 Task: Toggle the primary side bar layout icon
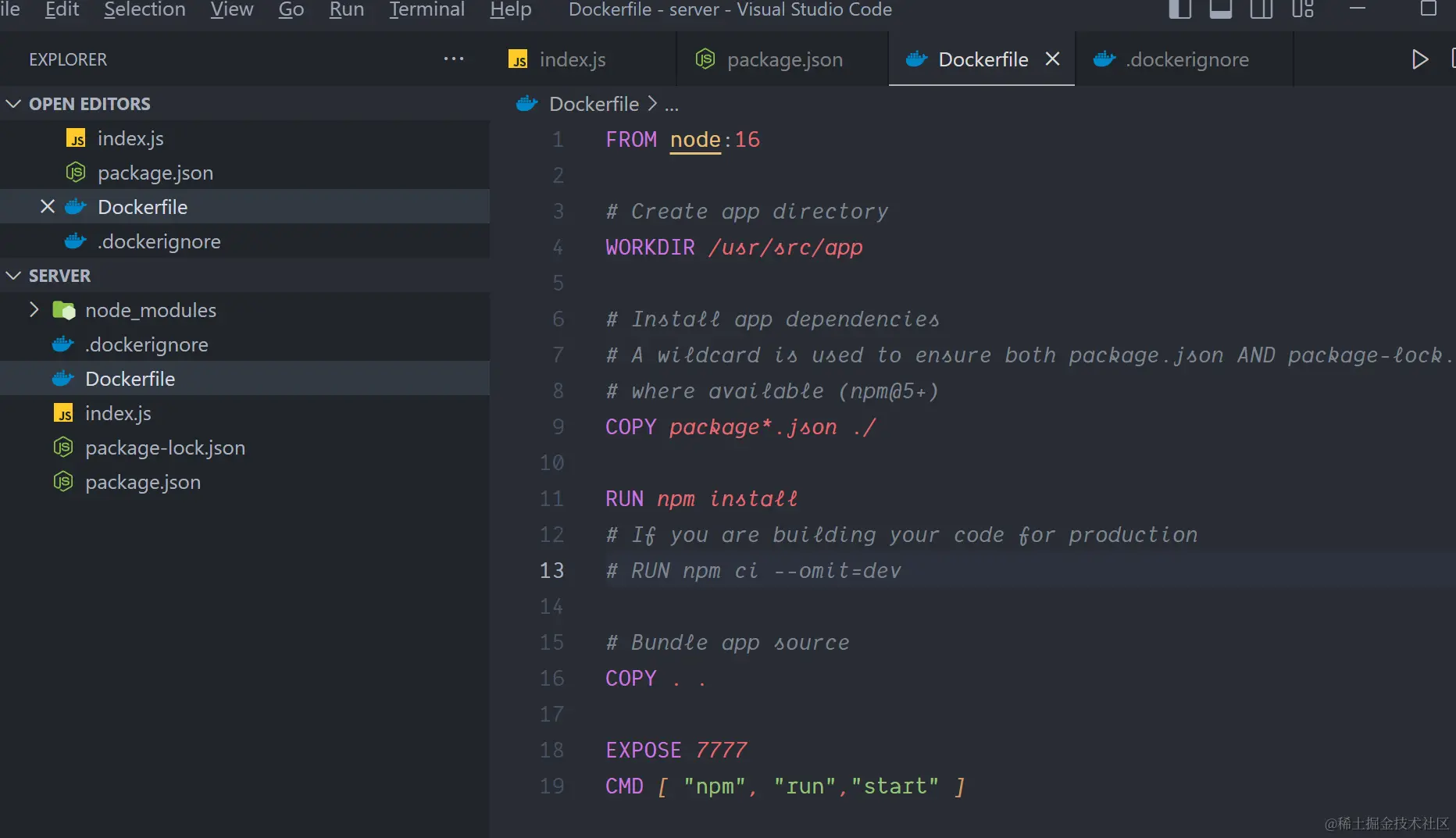1179,9
